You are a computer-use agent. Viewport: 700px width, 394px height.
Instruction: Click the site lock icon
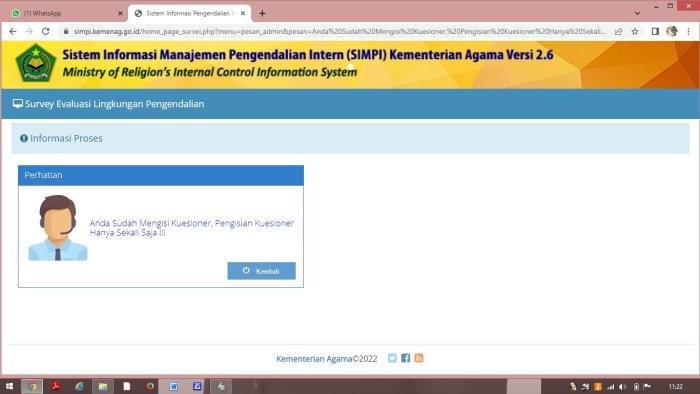tap(66, 31)
